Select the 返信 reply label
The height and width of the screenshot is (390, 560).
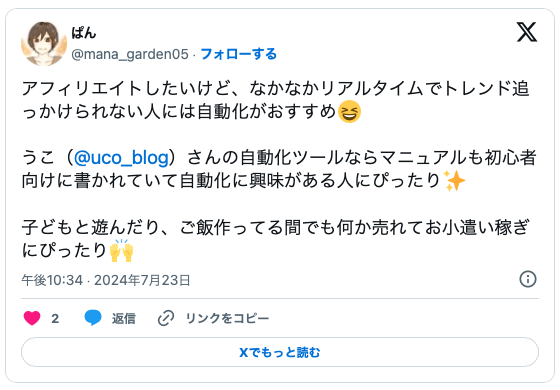[124, 318]
